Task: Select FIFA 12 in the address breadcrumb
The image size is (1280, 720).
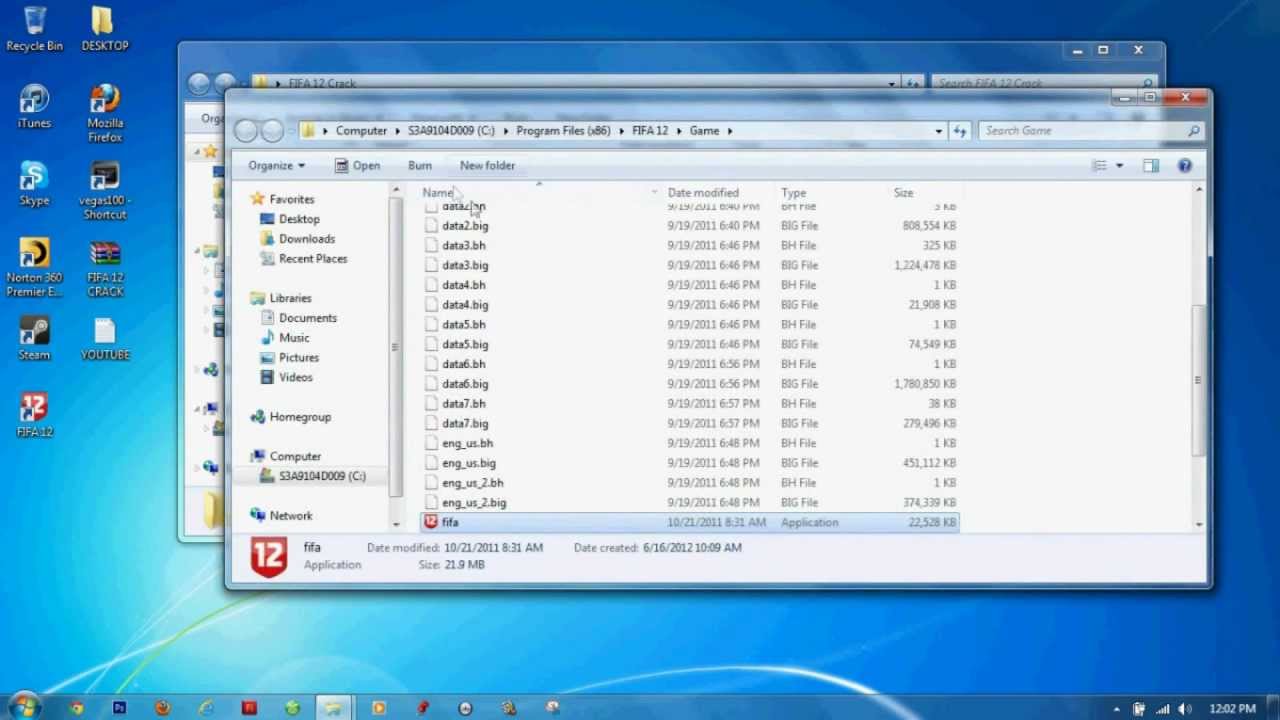Action: pyautogui.click(x=650, y=131)
